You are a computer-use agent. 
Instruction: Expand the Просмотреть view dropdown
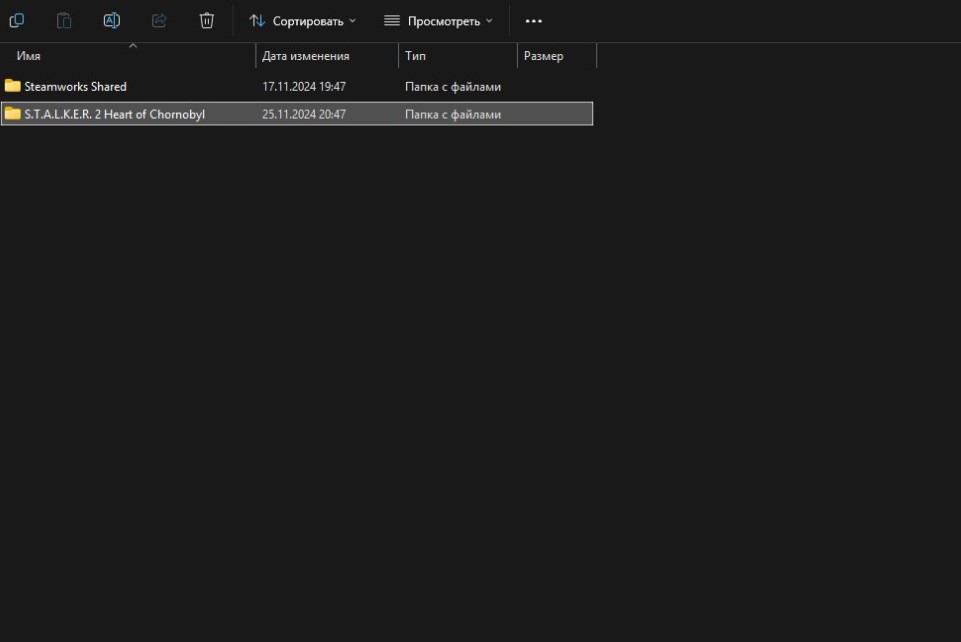pyautogui.click(x=438, y=21)
